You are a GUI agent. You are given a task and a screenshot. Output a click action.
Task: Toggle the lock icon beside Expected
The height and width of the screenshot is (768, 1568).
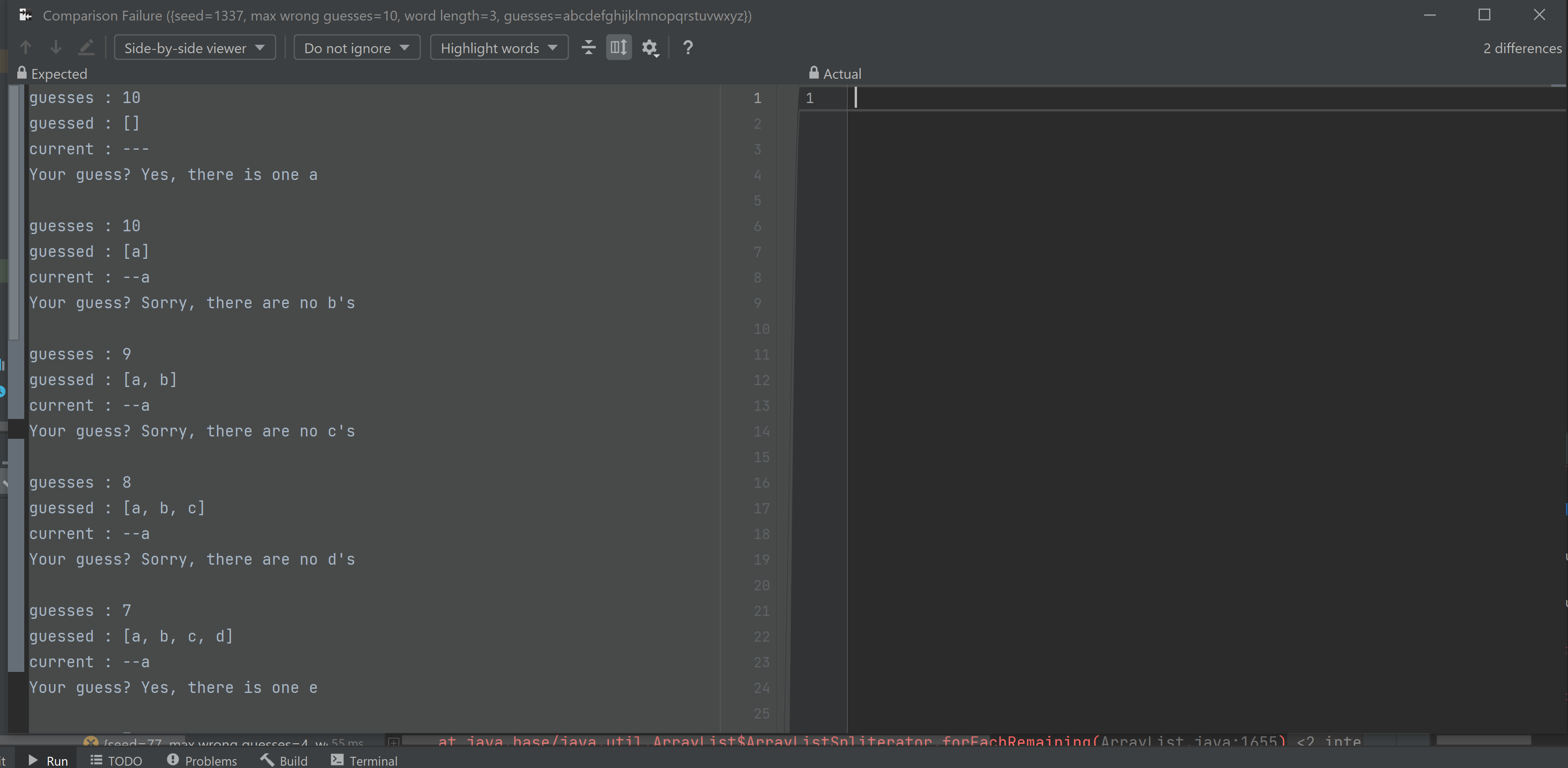tap(22, 73)
